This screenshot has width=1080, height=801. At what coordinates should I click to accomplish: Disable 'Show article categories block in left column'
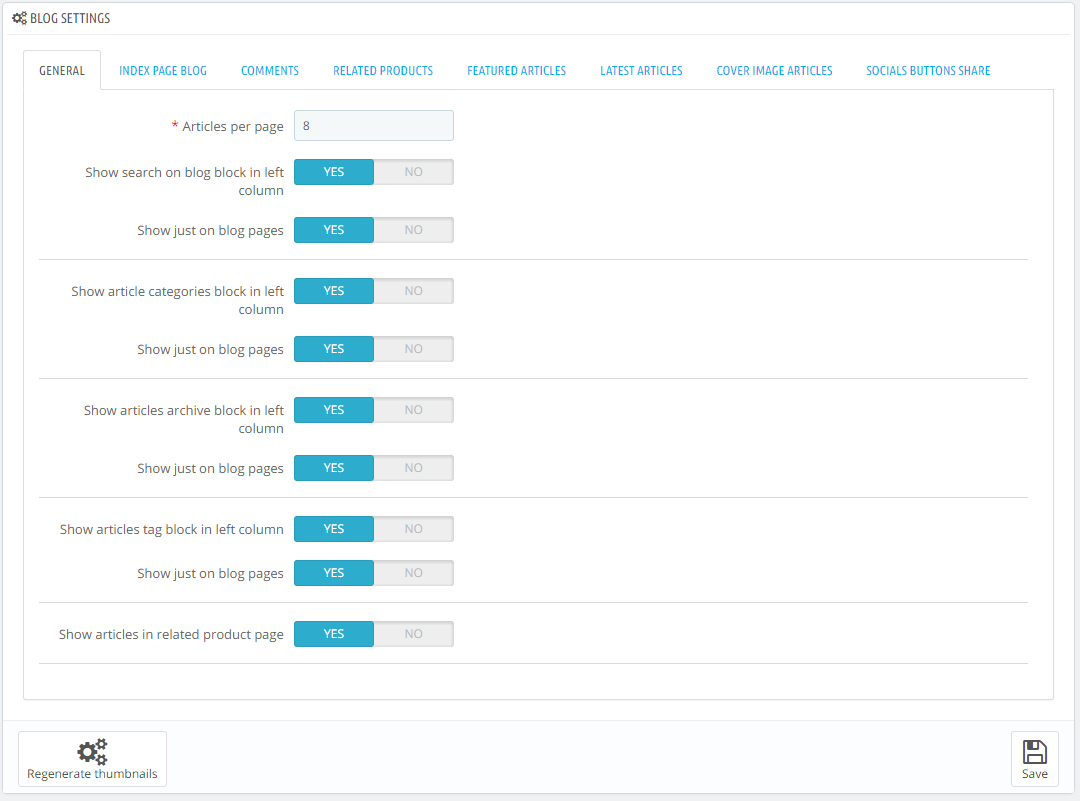click(414, 291)
